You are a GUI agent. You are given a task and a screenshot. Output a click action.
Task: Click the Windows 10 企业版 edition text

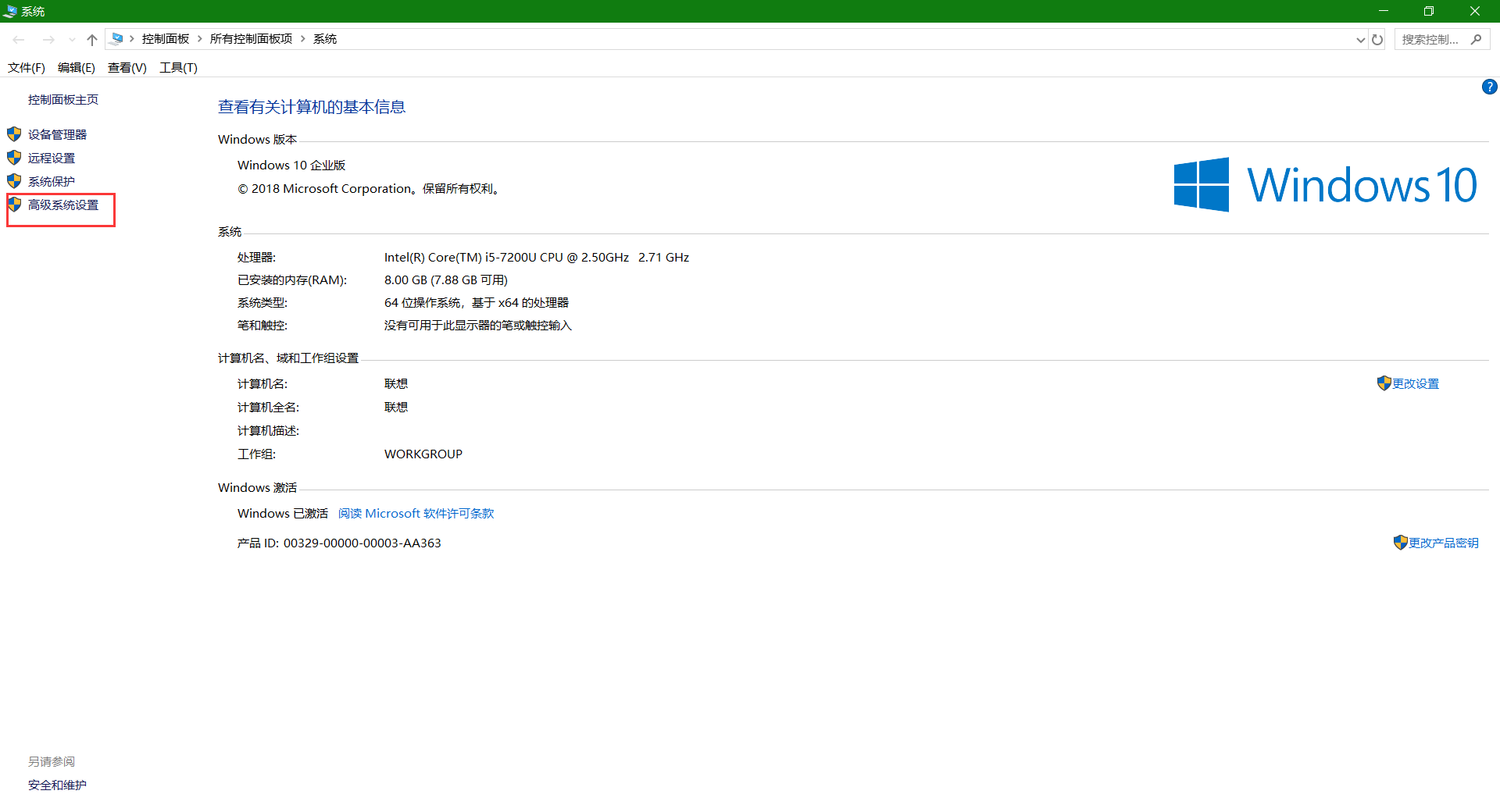pos(291,165)
